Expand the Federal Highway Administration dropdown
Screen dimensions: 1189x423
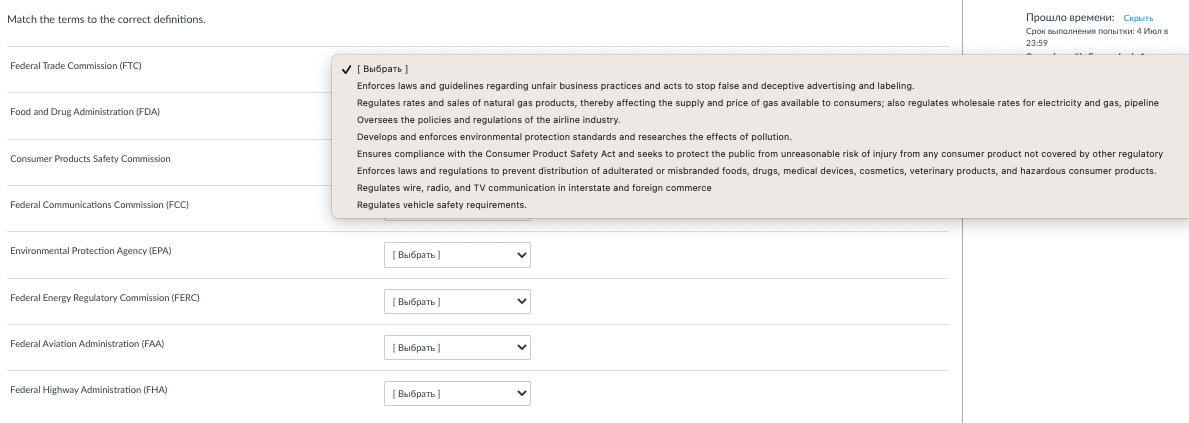coord(457,394)
